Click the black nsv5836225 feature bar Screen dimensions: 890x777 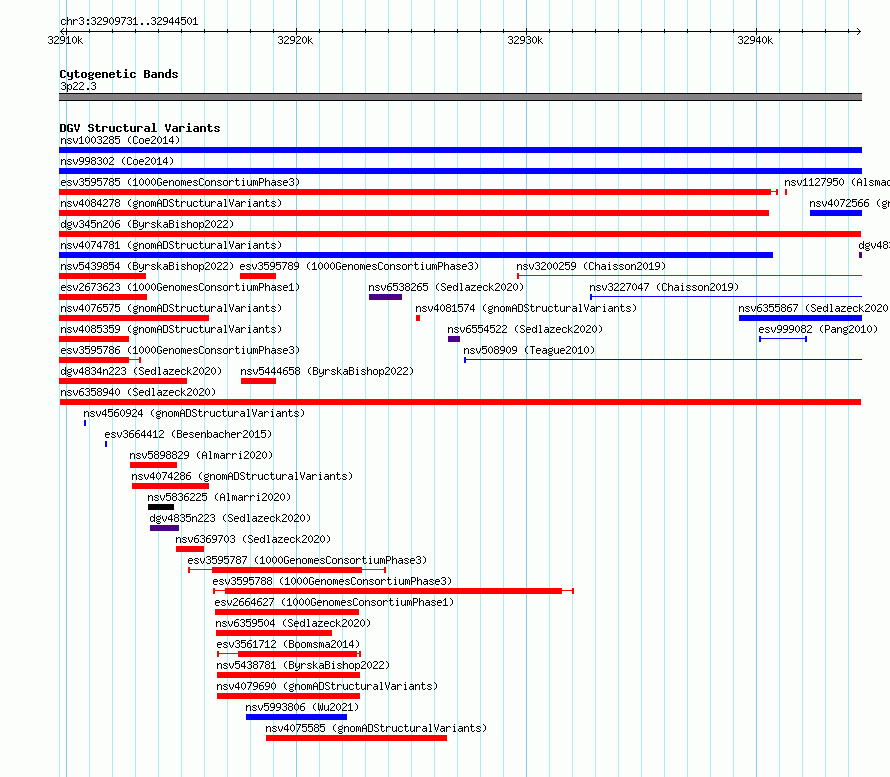click(x=161, y=507)
